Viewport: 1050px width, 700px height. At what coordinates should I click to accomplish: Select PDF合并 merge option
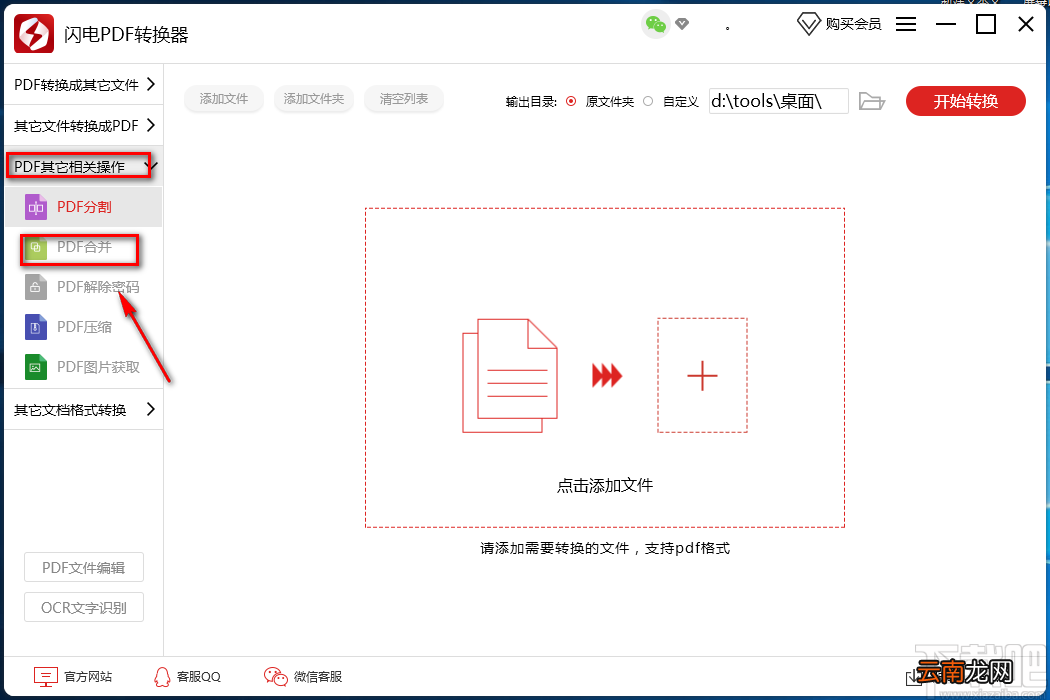[x=84, y=247]
